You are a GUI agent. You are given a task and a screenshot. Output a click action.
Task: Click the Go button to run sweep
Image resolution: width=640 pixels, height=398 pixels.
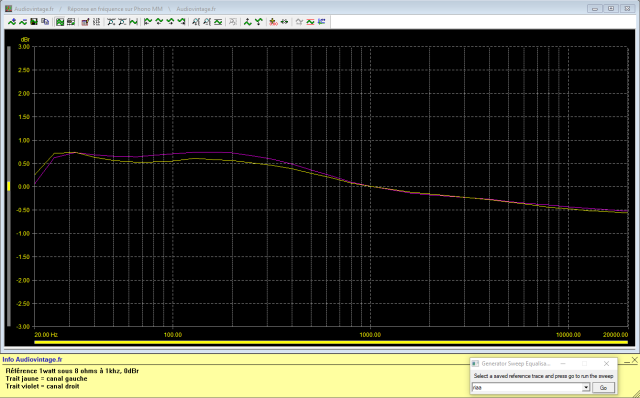coord(603,387)
